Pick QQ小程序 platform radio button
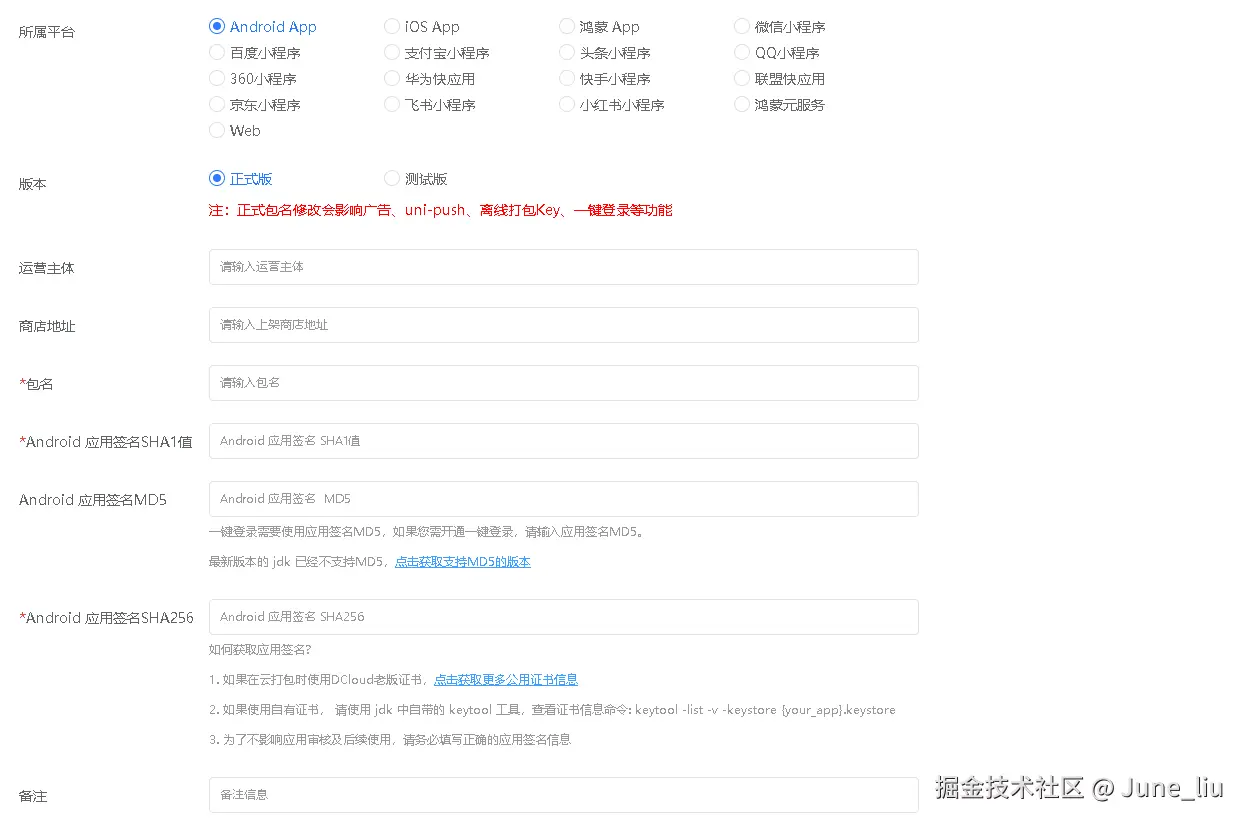The image size is (1248, 825). [x=742, y=53]
